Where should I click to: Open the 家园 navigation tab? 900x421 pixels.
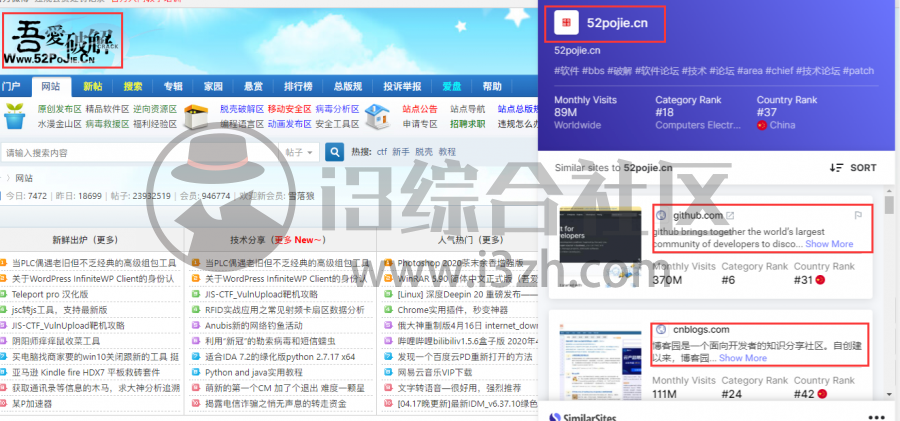(213, 87)
